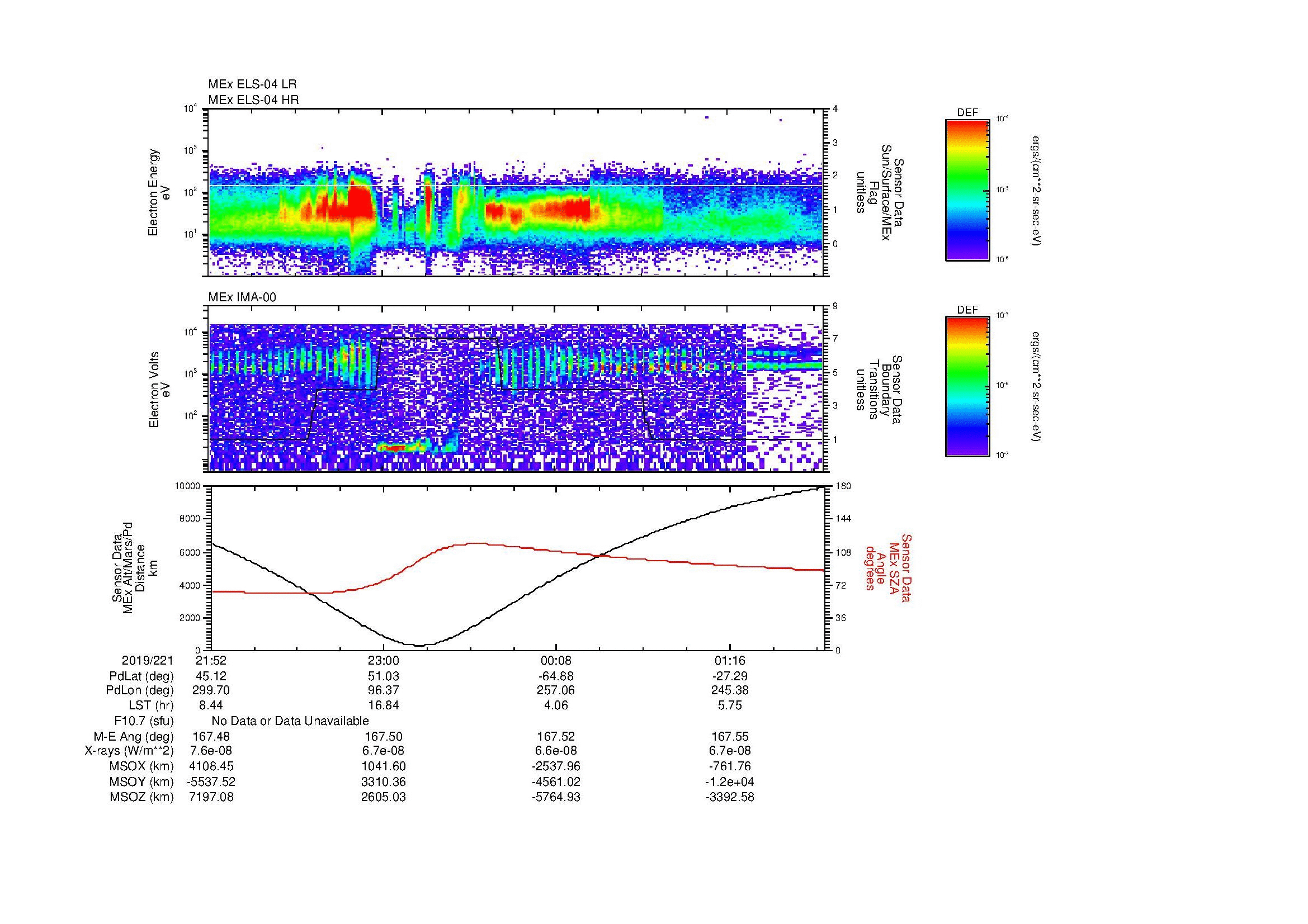Image resolution: width=1308 pixels, height=924 pixels.
Task: Click the '180' SZA axis tick
Action: (843, 486)
